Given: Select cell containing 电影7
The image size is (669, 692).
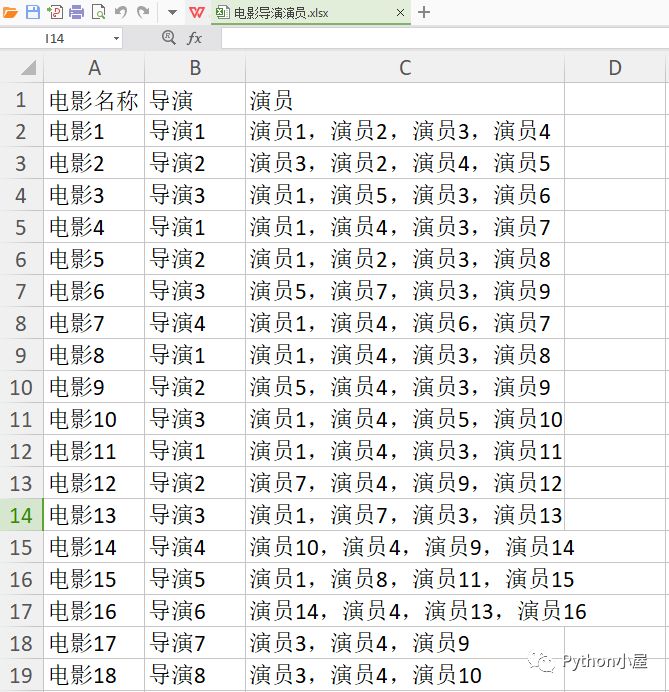Looking at the screenshot, I should 94,323.
